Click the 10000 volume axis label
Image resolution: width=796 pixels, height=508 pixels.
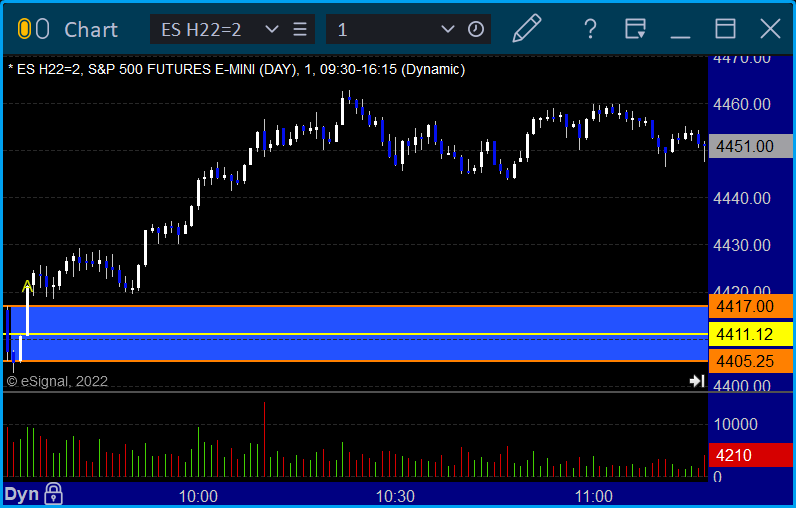click(736, 424)
